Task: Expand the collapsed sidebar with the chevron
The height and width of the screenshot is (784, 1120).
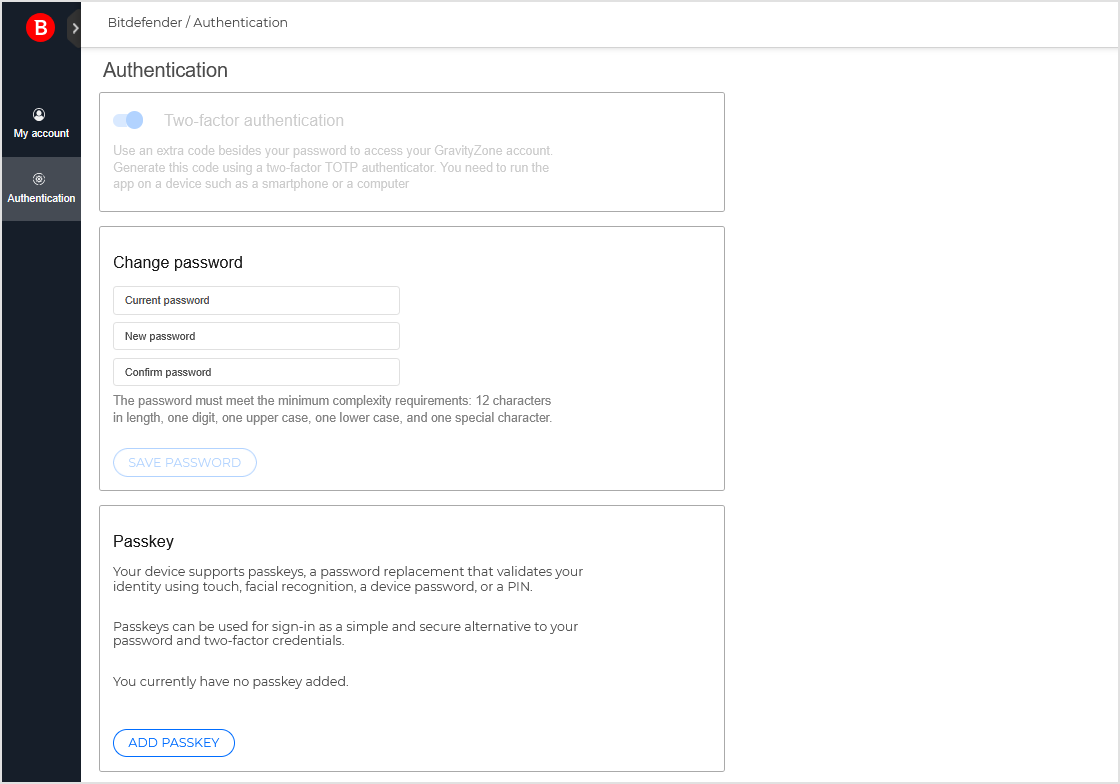Action: click(76, 28)
